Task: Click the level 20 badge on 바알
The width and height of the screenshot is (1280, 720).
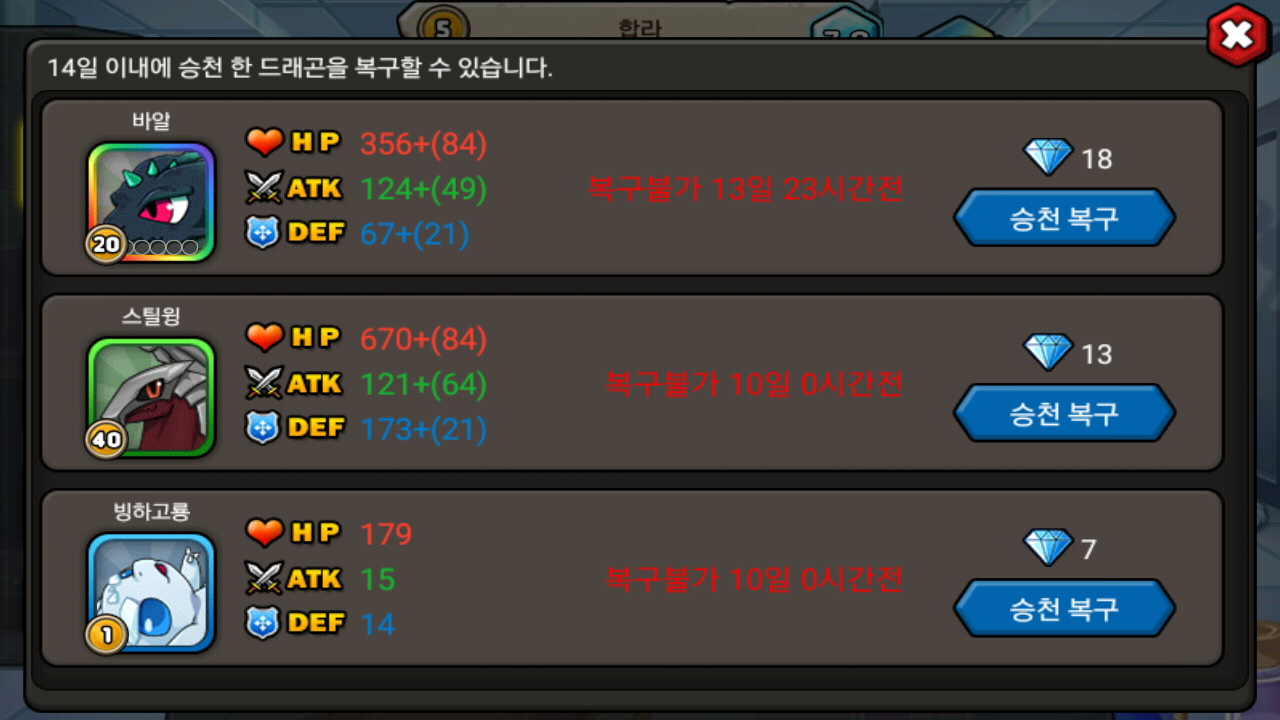Action: [106, 244]
